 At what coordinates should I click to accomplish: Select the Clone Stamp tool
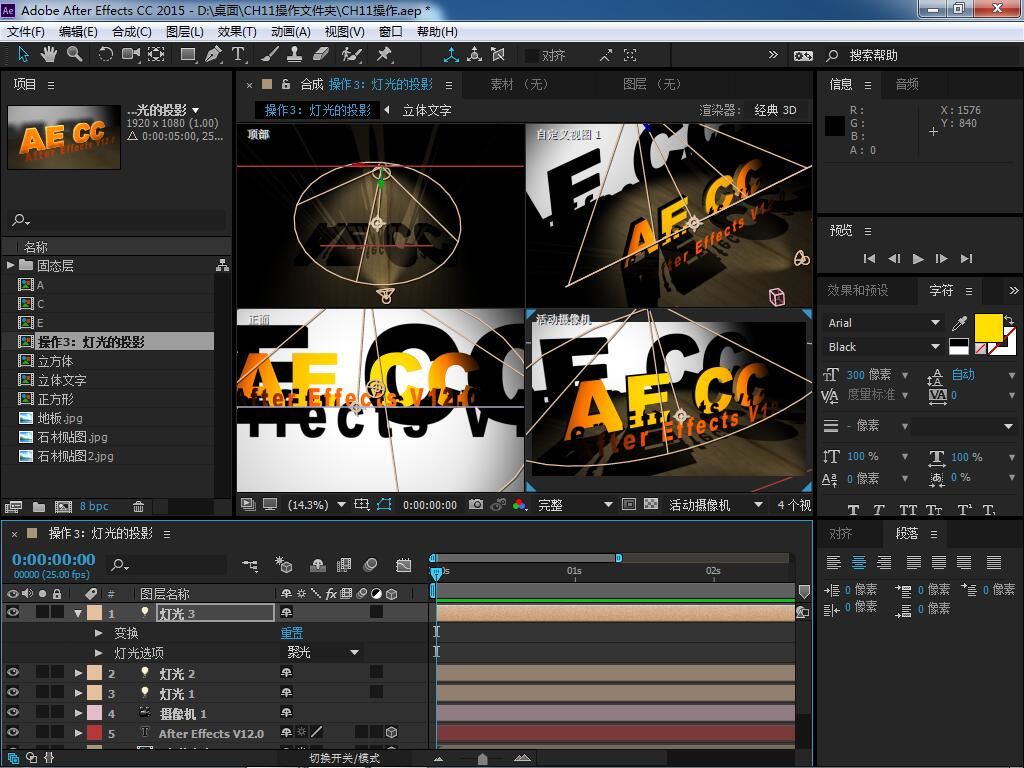tap(295, 55)
